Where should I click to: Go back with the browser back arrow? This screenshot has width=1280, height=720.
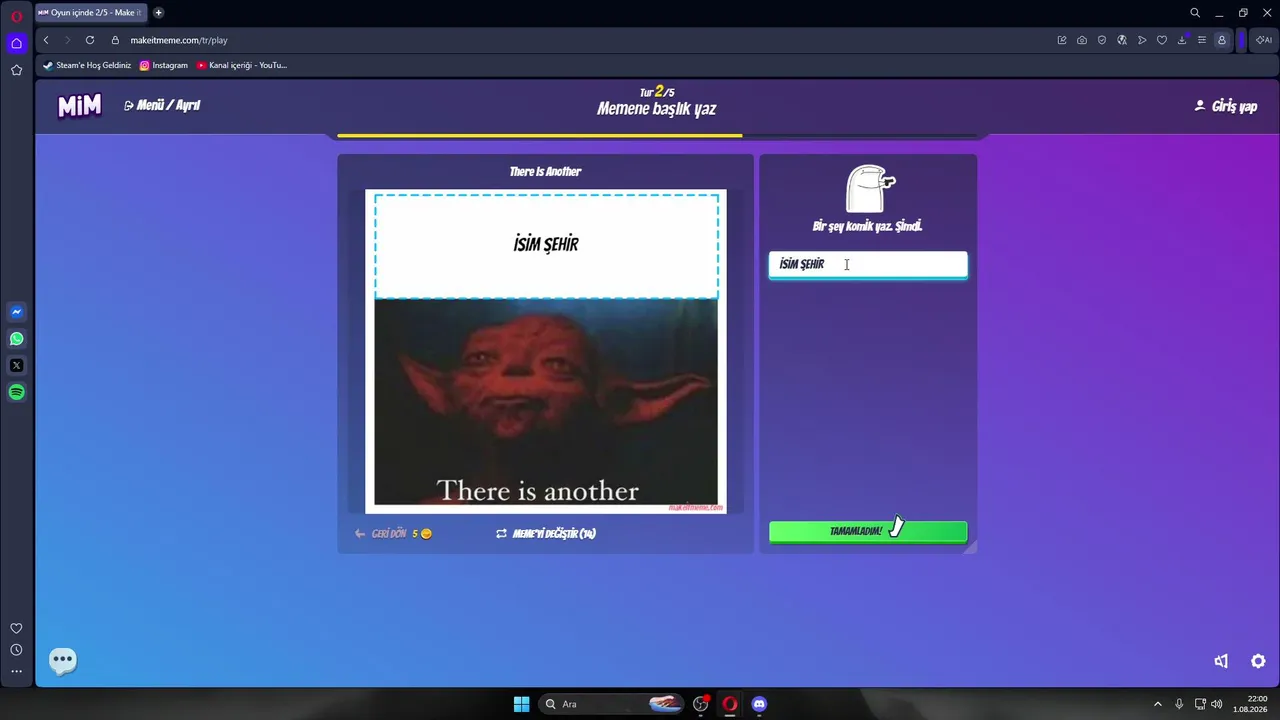(46, 40)
